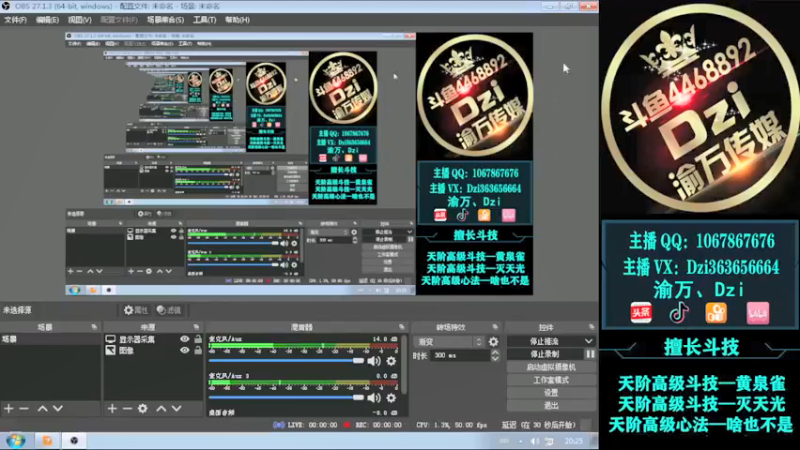Open the orange app on taskbar
The height and width of the screenshot is (450, 800).
[x=47, y=441]
